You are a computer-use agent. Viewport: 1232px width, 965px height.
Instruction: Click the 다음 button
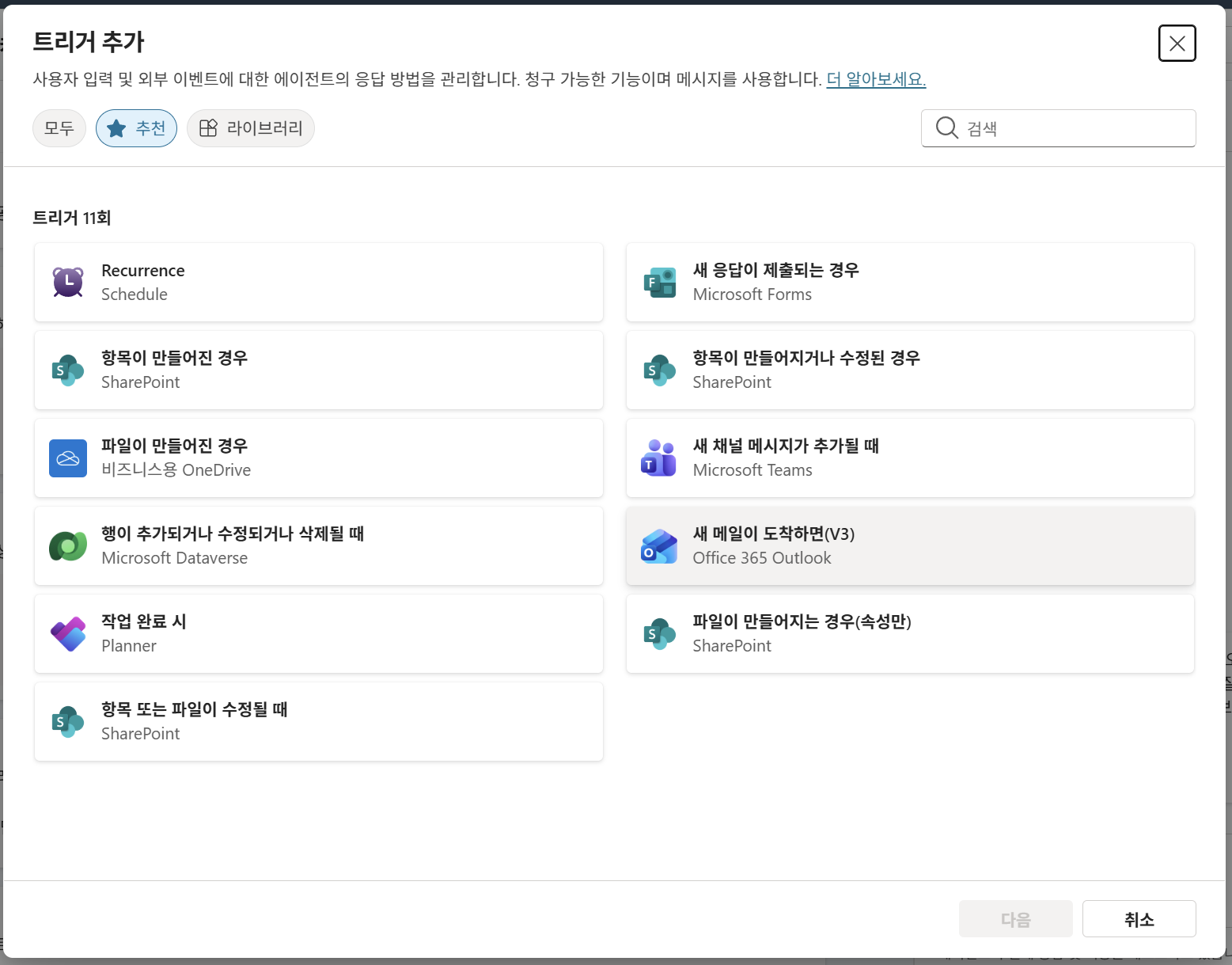1016,919
